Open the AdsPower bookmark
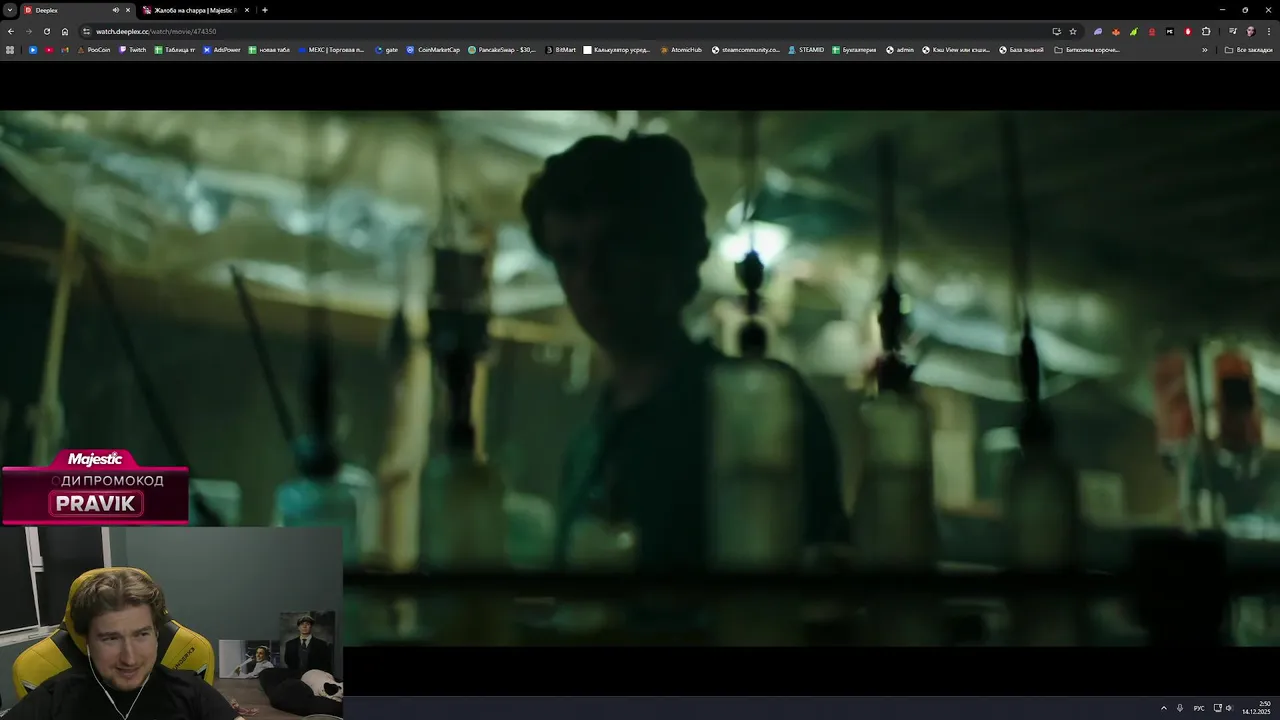1280x720 pixels. pyautogui.click(x=221, y=49)
